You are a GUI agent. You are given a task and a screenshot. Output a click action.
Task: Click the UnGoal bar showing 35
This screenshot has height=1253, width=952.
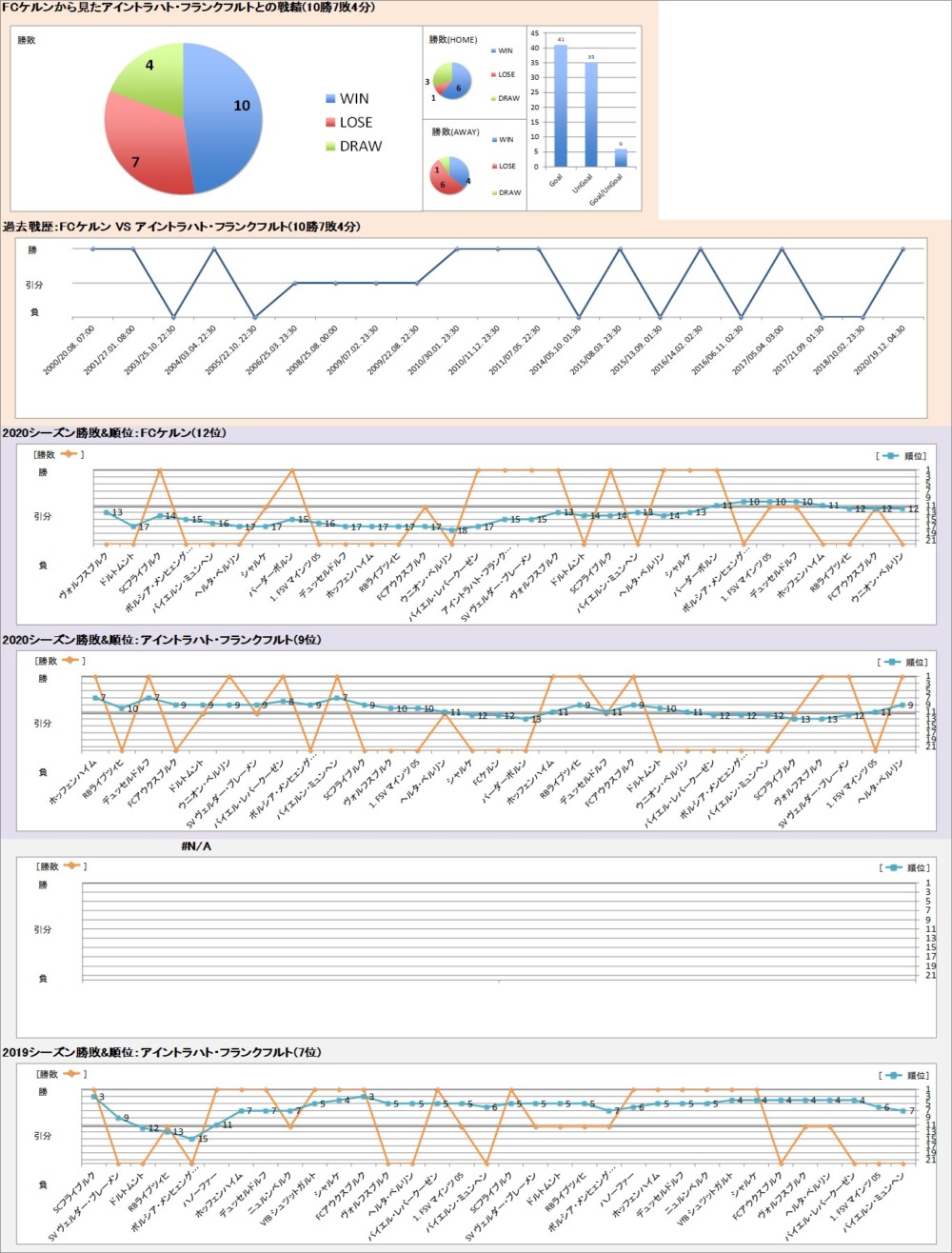click(x=591, y=114)
